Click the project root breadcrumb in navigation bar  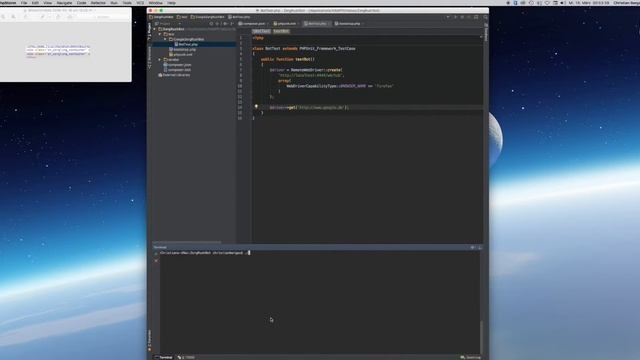(x=162, y=17)
